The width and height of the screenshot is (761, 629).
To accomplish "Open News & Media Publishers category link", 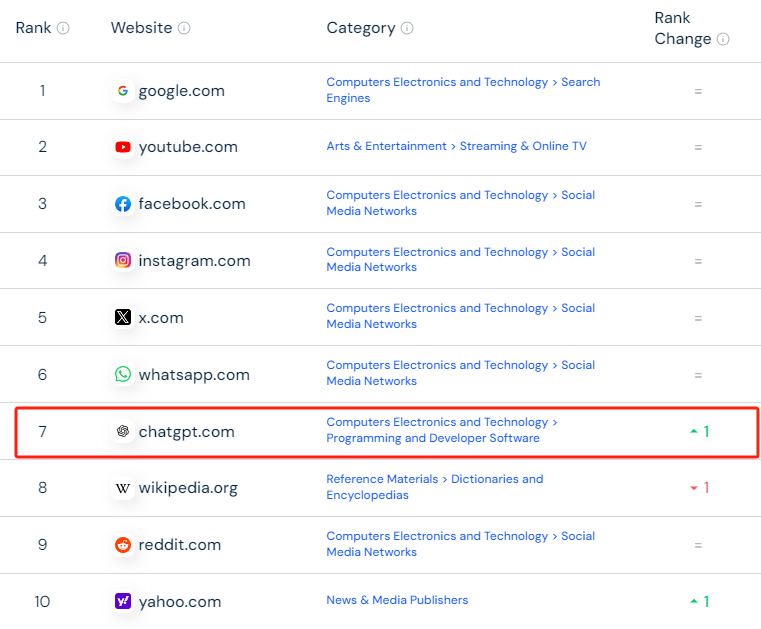I will pyautogui.click(x=397, y=600).
